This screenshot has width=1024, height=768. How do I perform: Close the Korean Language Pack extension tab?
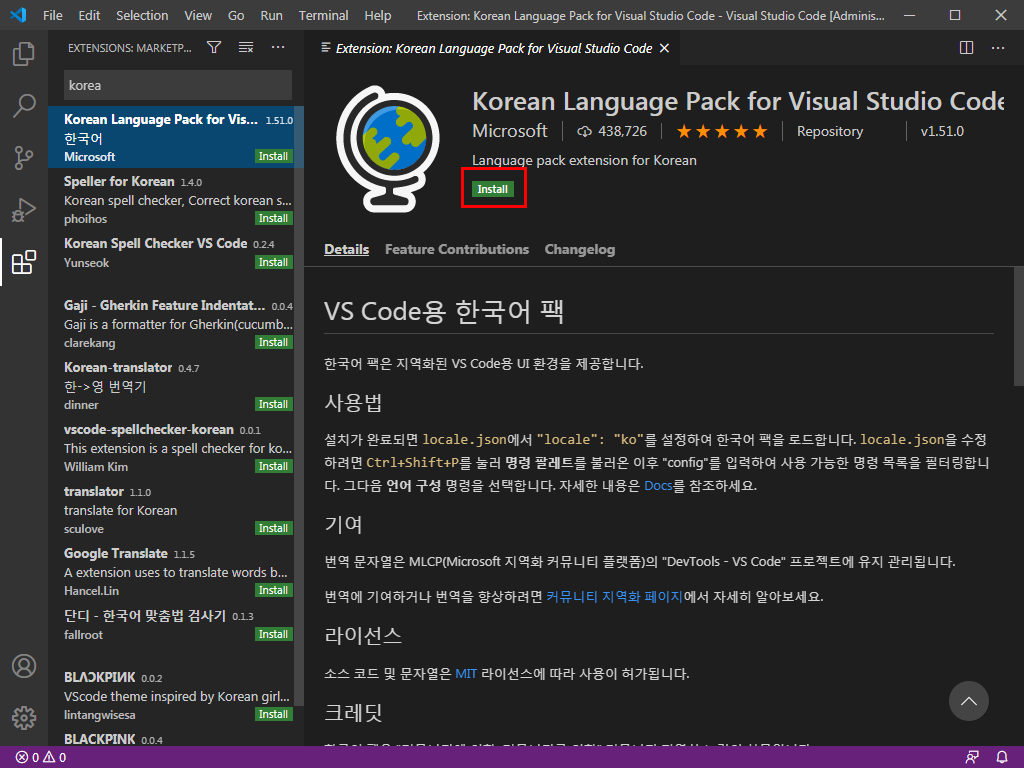pyautogui.click(x=664, y=48)
